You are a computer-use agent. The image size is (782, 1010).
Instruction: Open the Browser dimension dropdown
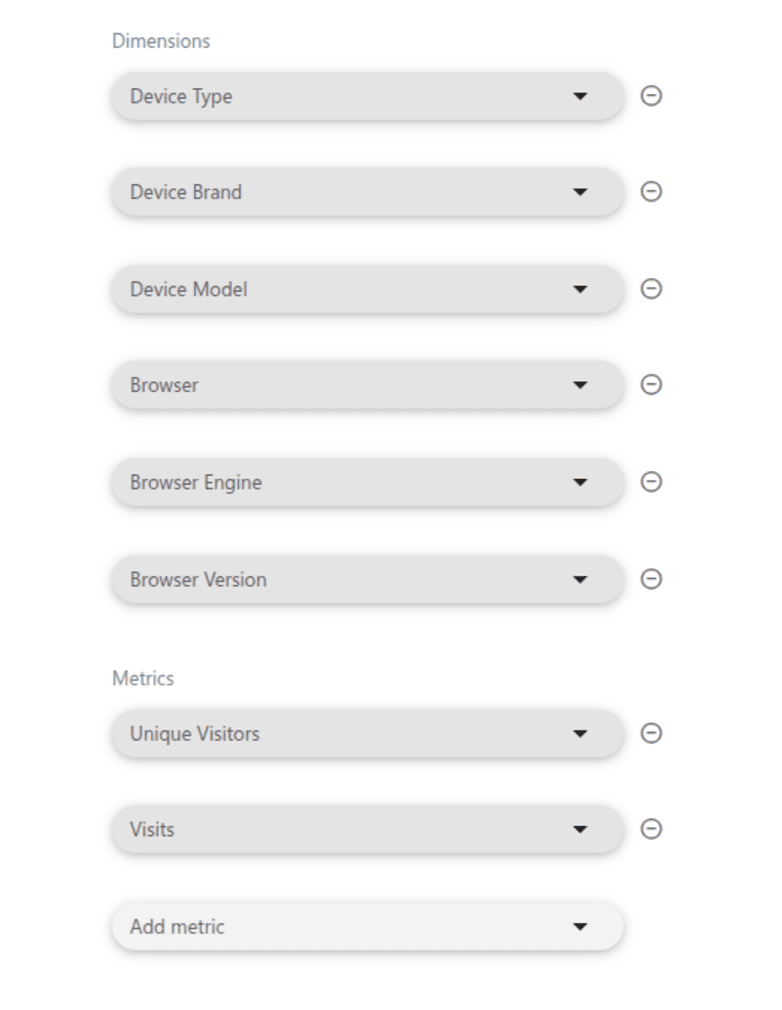(366, 385)
